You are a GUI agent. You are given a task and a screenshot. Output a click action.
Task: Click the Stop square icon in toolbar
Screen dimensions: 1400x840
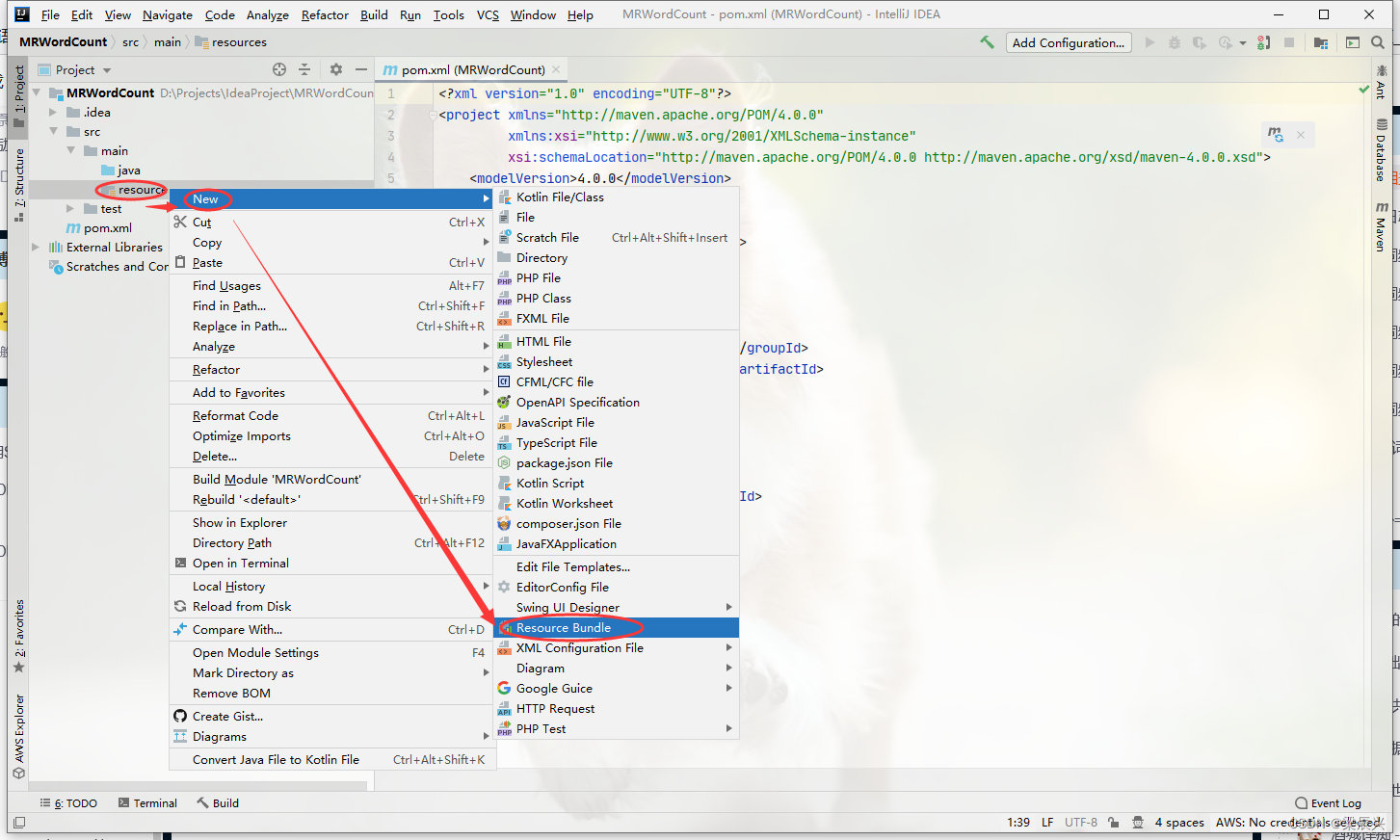(1289, 42)
